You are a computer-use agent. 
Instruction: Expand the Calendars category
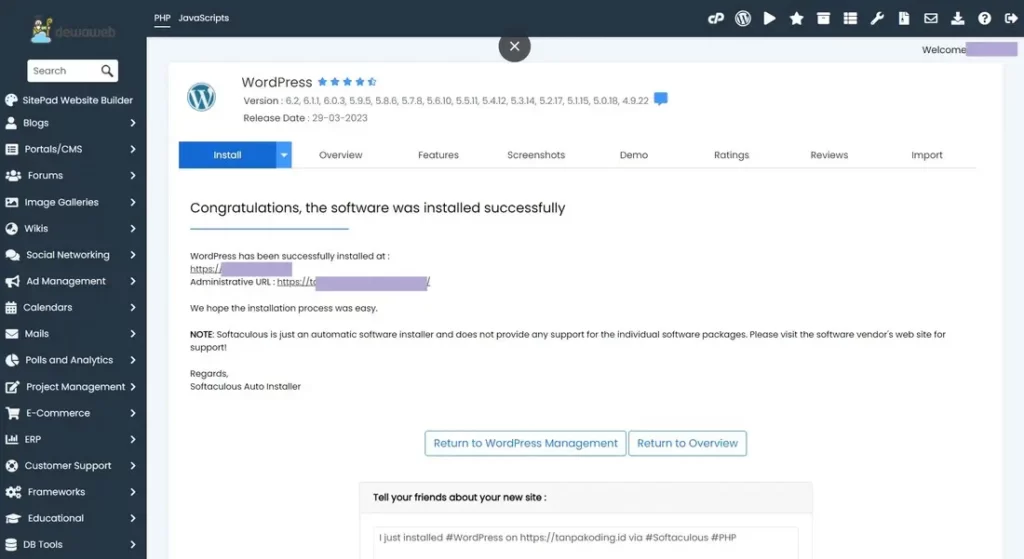[x=71, y=307]
